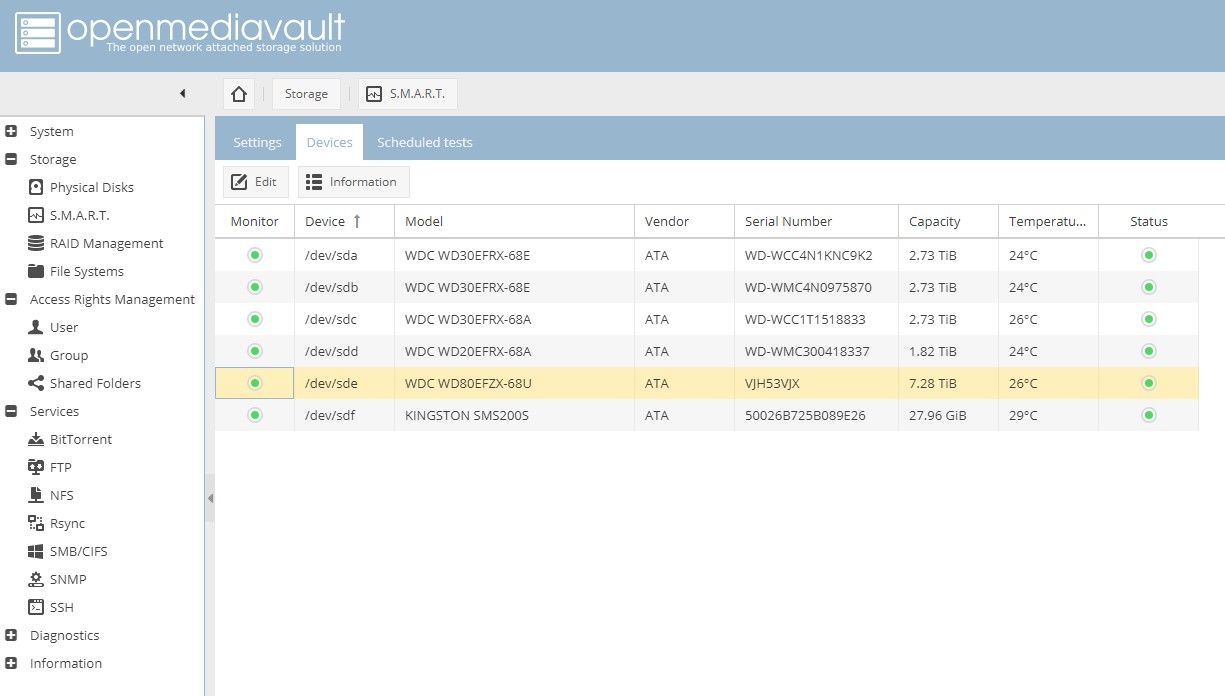Open RAID Management from the sidebar
The width and height of the screenshot is (1225, 696).
96,243
